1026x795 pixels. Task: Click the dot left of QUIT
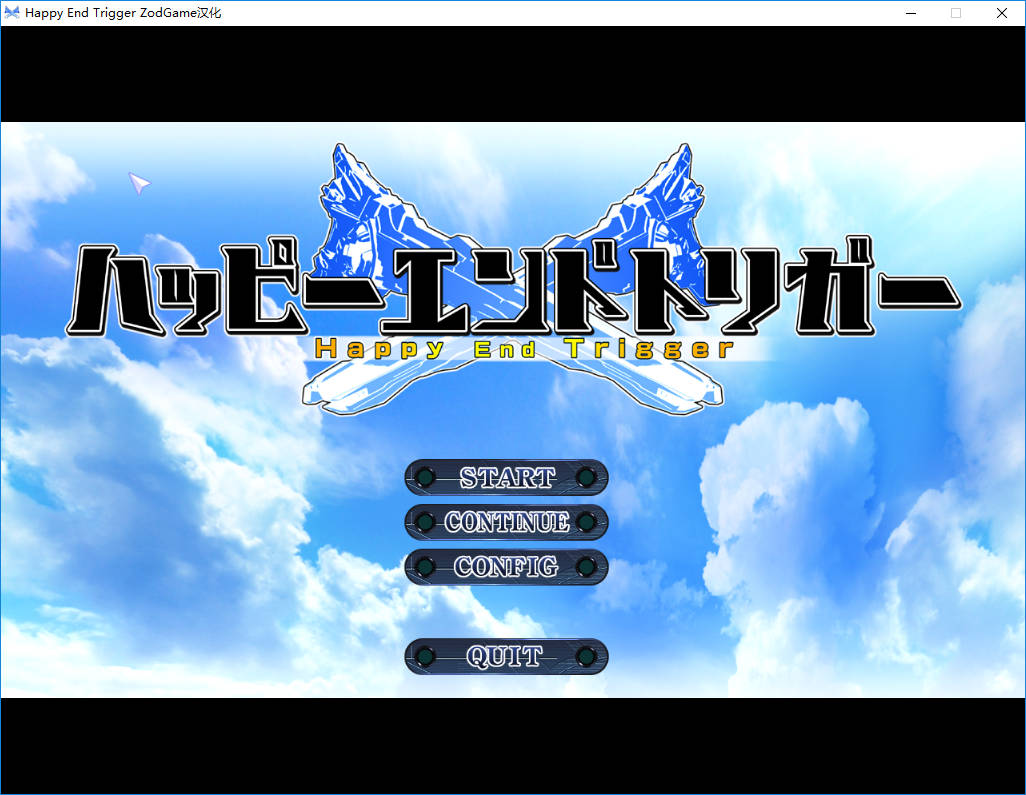coord(425,657)
